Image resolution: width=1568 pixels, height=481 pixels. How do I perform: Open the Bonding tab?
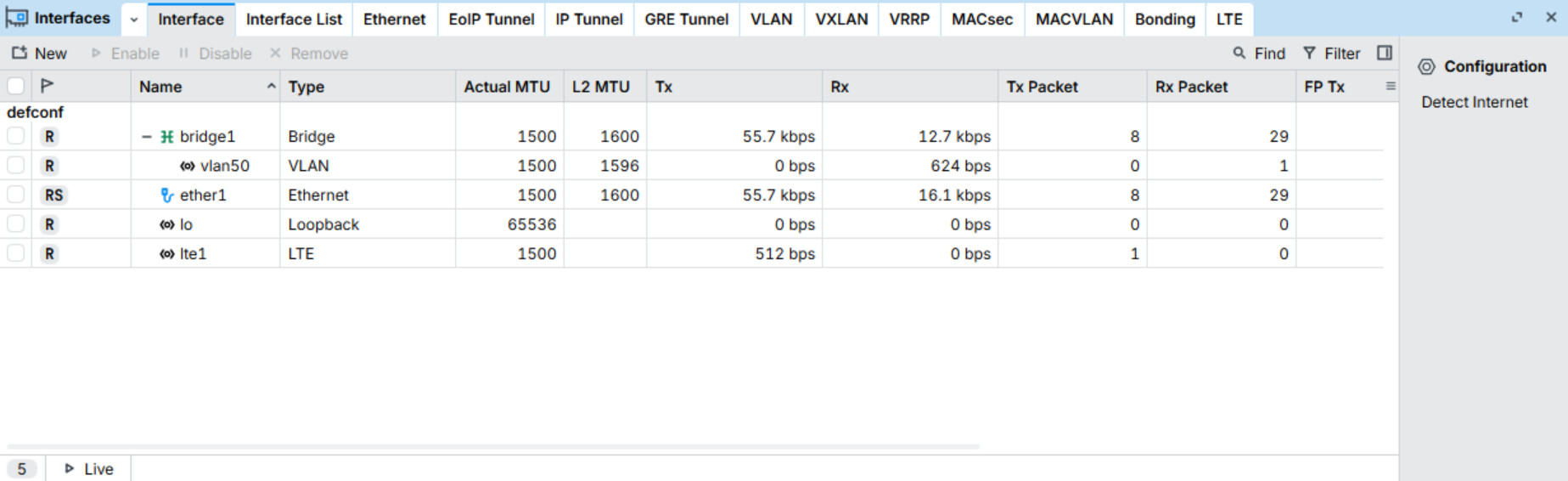point(1164,20)
